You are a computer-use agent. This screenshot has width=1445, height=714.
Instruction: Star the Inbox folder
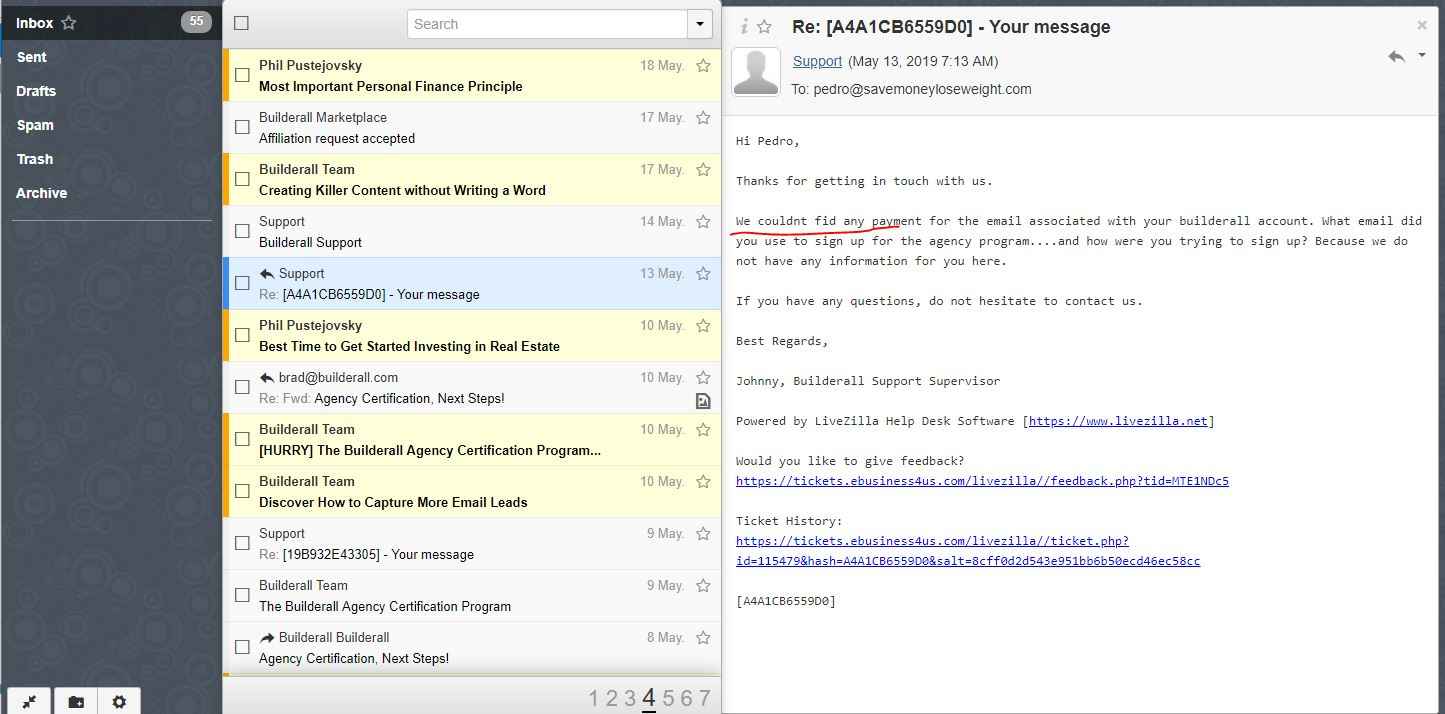coord(69,22)
